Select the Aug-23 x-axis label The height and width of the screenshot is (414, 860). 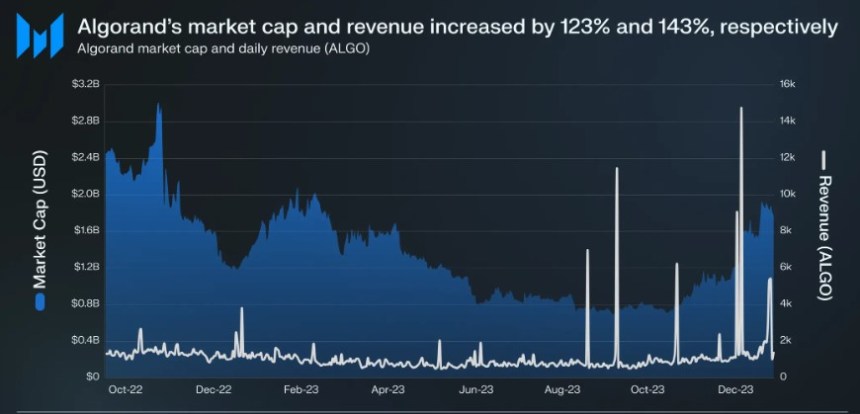pyautogui.click(x=562, y=390)
